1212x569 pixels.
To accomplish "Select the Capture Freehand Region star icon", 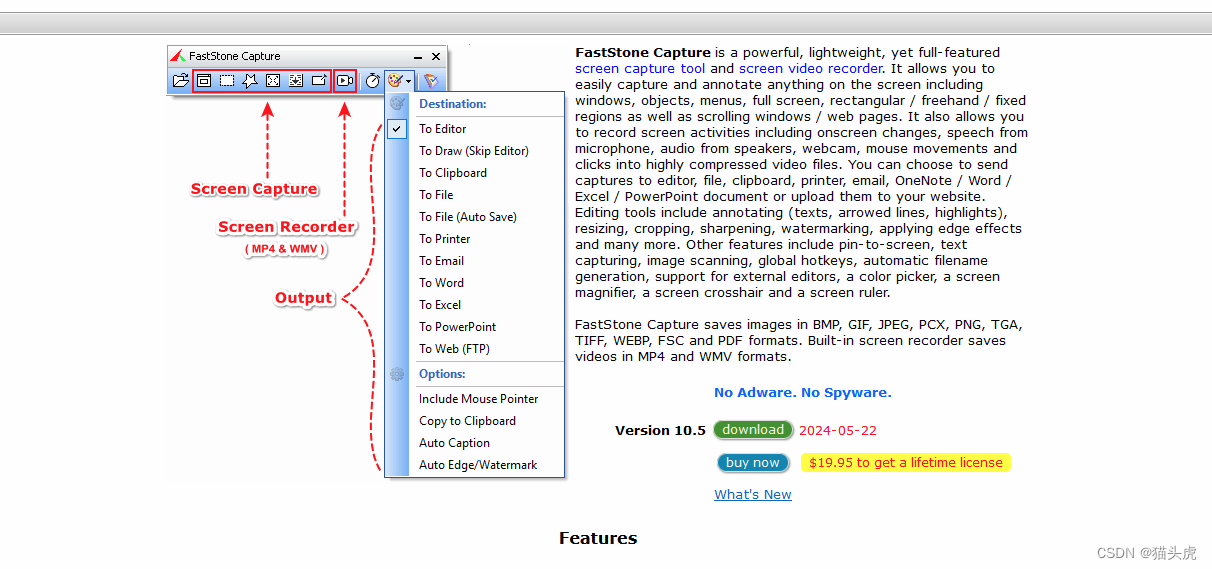I will [x=250, y=81].
